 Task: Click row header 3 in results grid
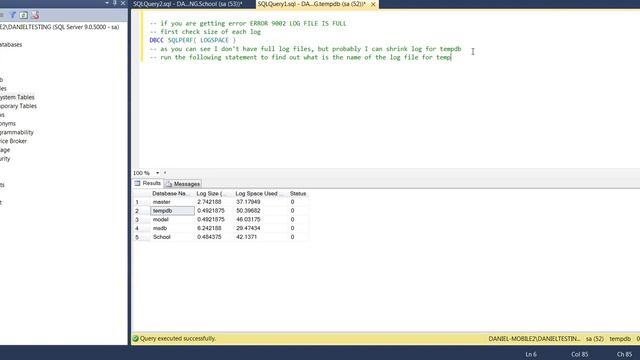pos(141,220)
